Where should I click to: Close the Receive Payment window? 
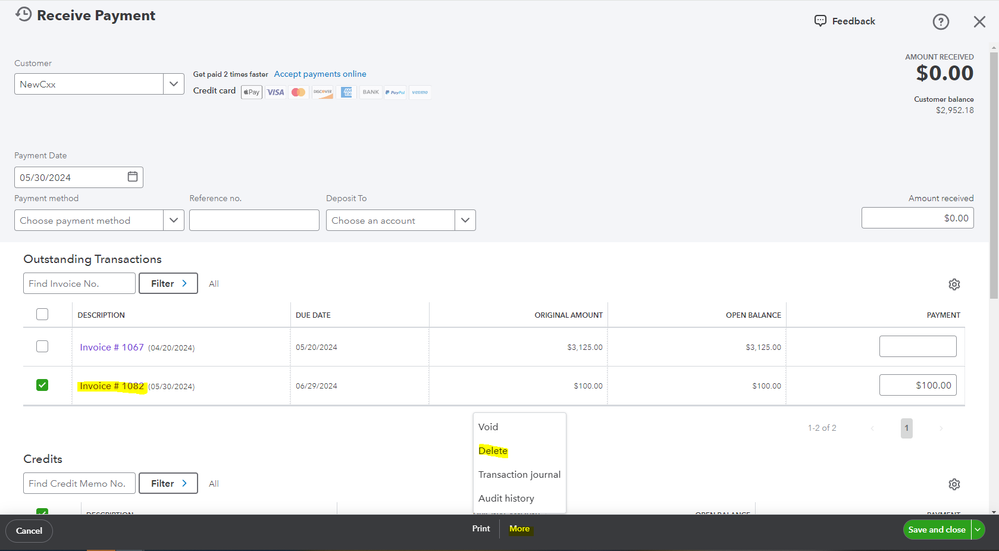tap(979, 22)
